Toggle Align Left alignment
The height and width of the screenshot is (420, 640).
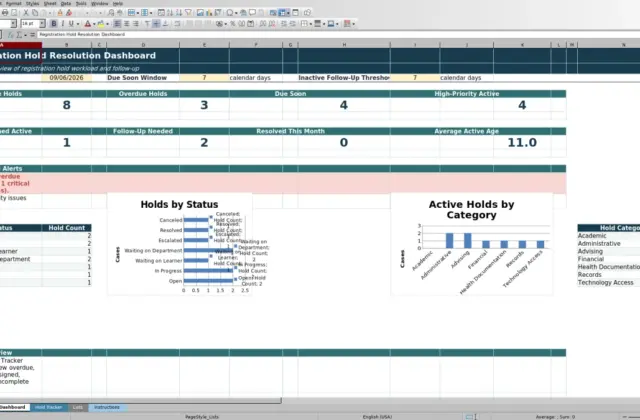tap(118, 24)
